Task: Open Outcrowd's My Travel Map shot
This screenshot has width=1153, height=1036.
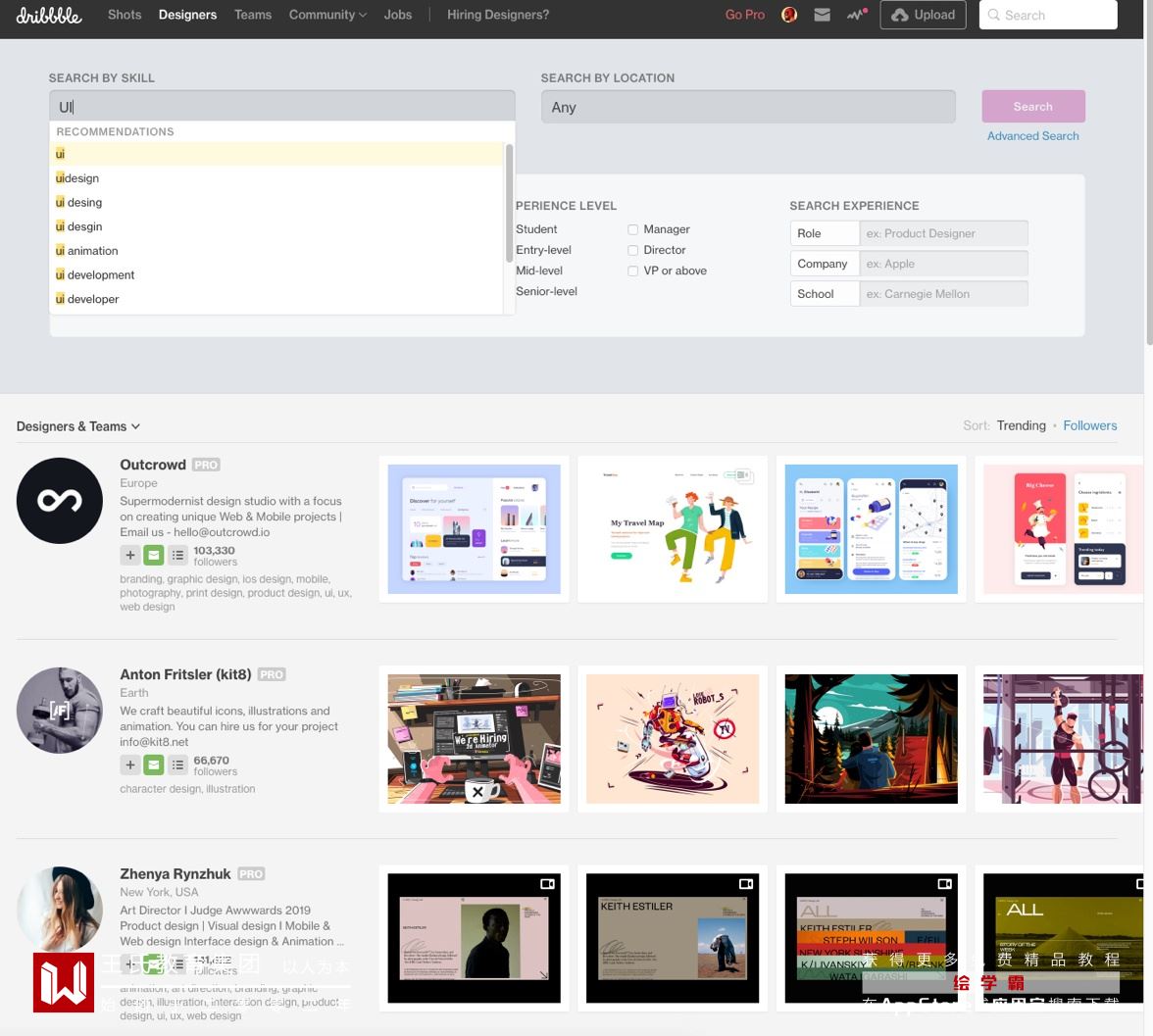Action: [673, 528]
